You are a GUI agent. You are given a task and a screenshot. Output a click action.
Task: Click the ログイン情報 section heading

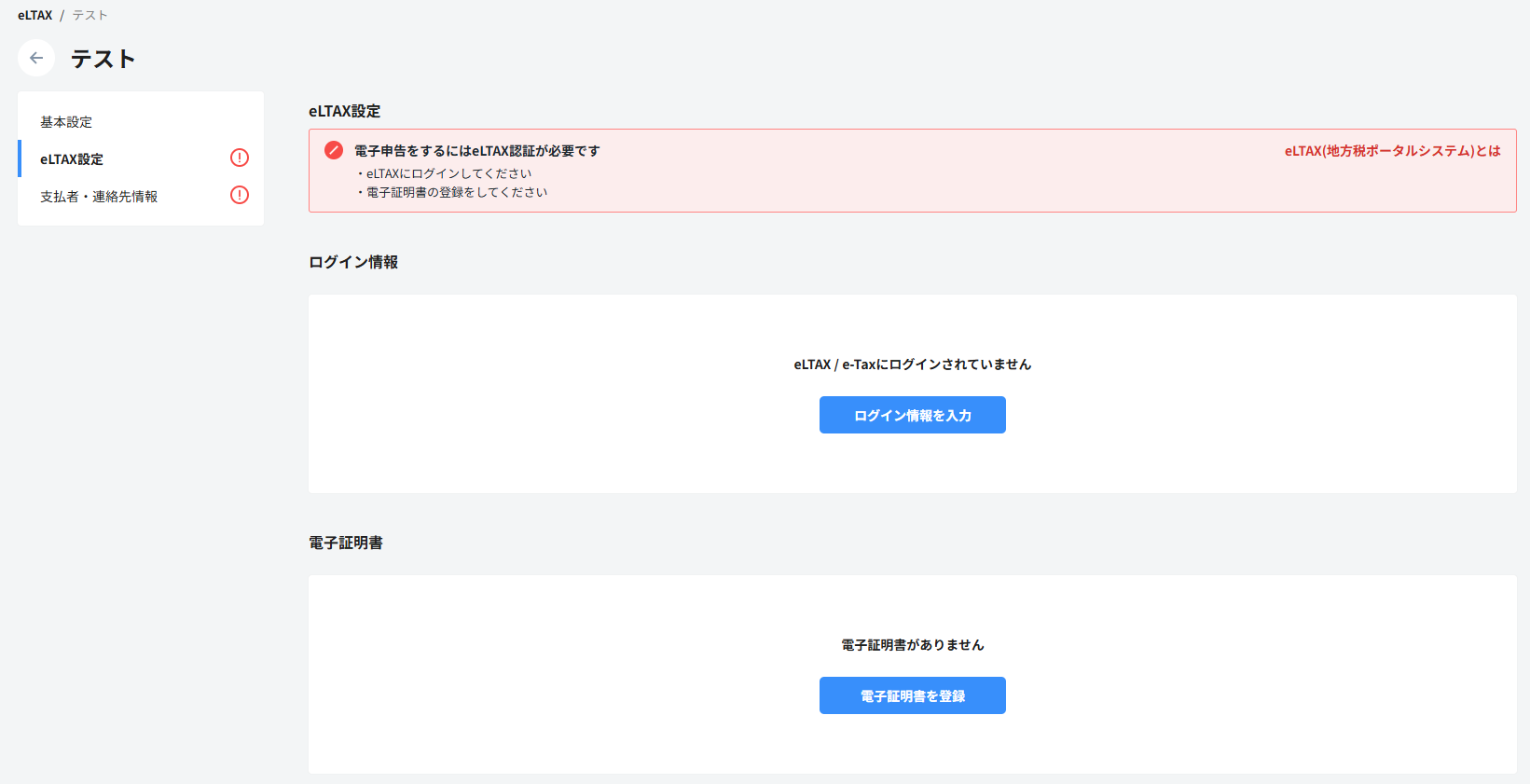click(x=353, y=262)
